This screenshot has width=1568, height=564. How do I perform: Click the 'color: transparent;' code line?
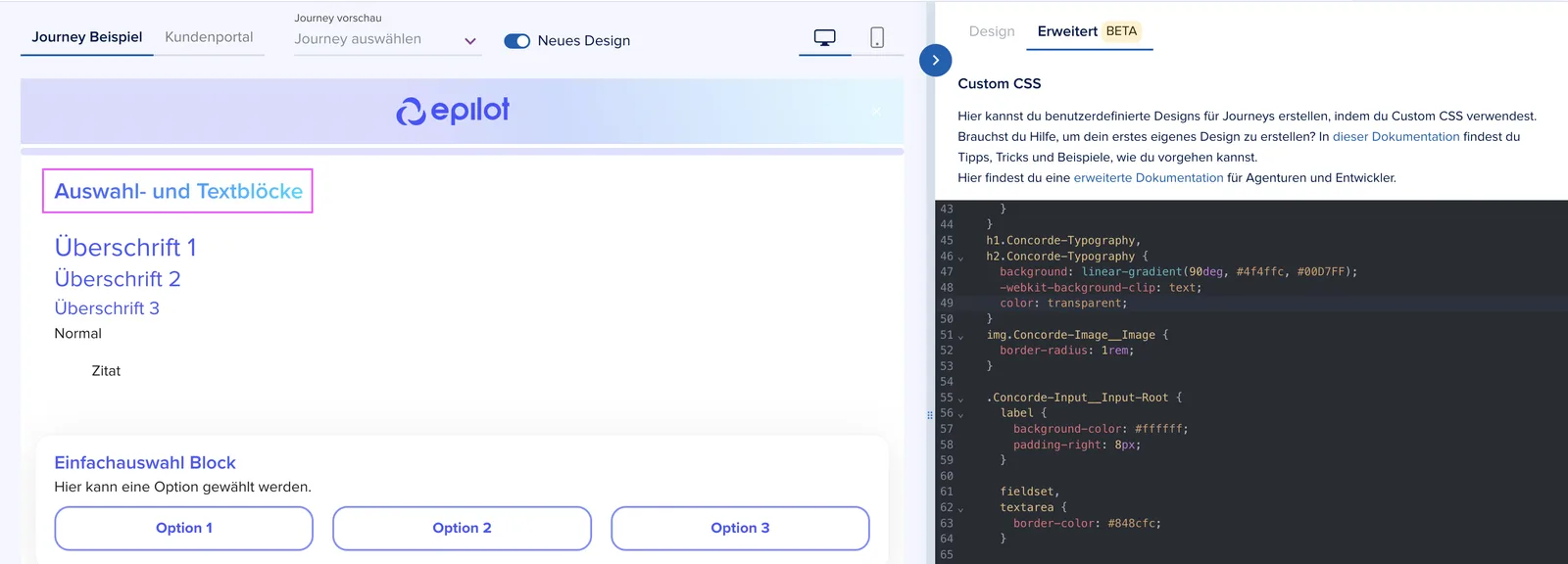(1063, 304)
